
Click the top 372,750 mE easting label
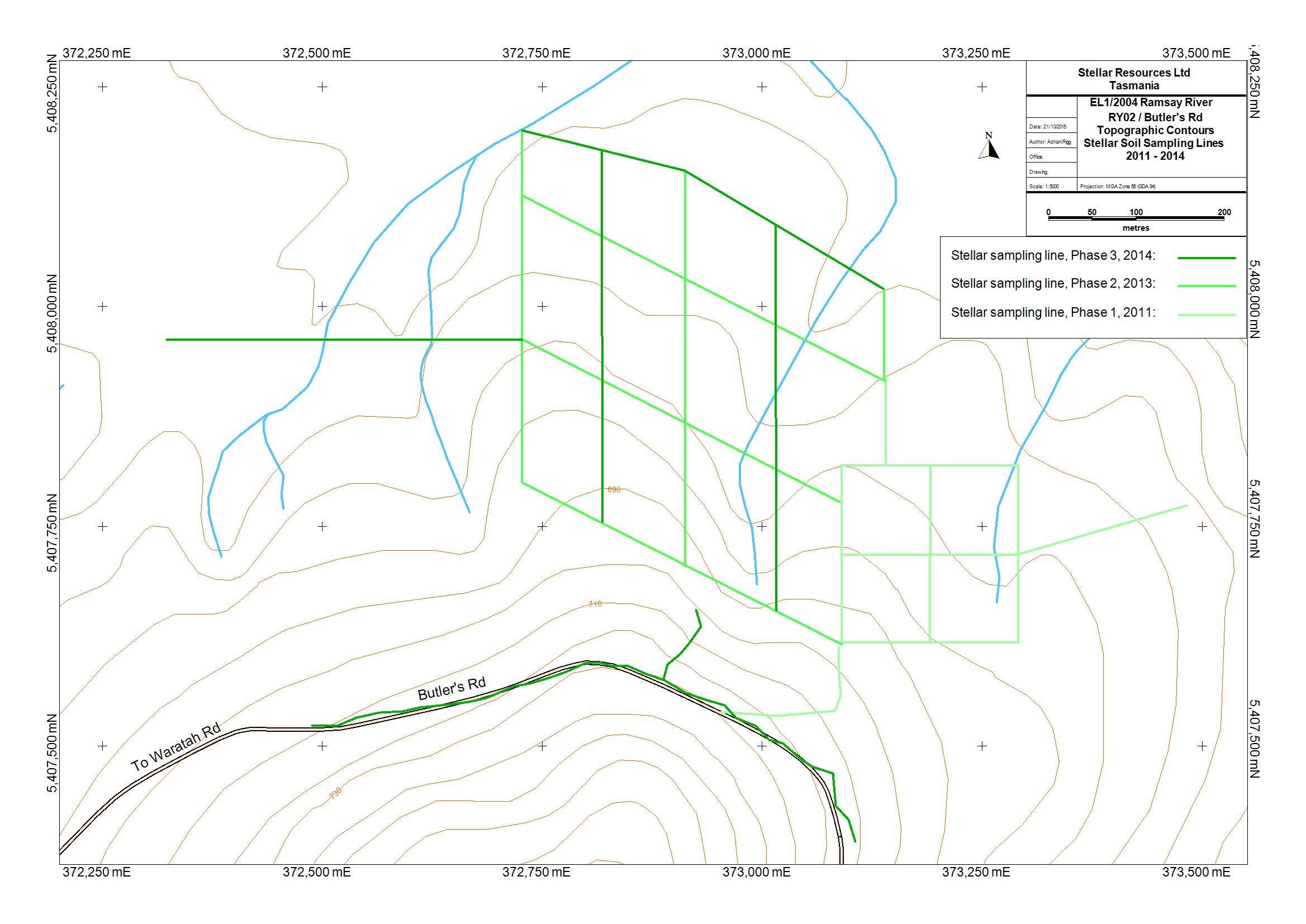535,53
